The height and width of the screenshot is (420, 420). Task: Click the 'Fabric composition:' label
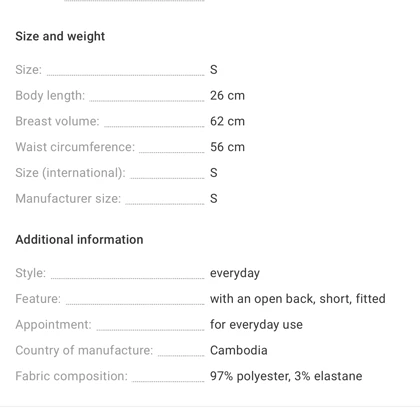[71, 376]
